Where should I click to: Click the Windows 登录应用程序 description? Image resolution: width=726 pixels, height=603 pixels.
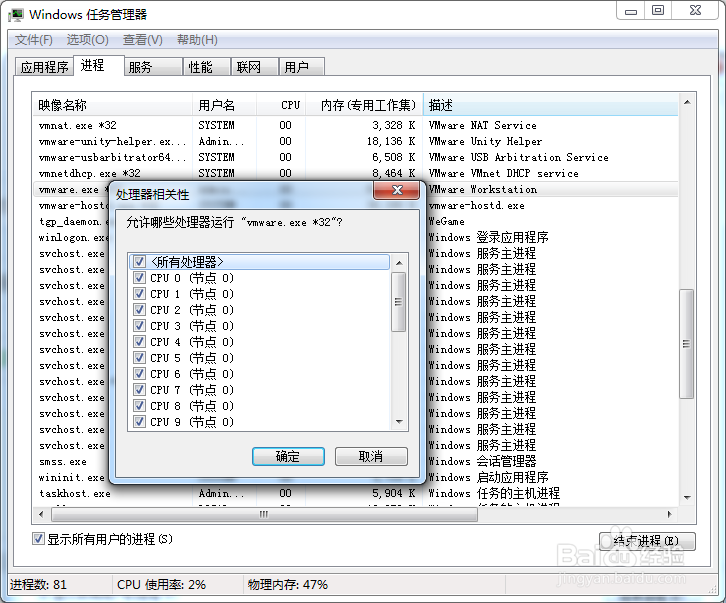point(488,238)
